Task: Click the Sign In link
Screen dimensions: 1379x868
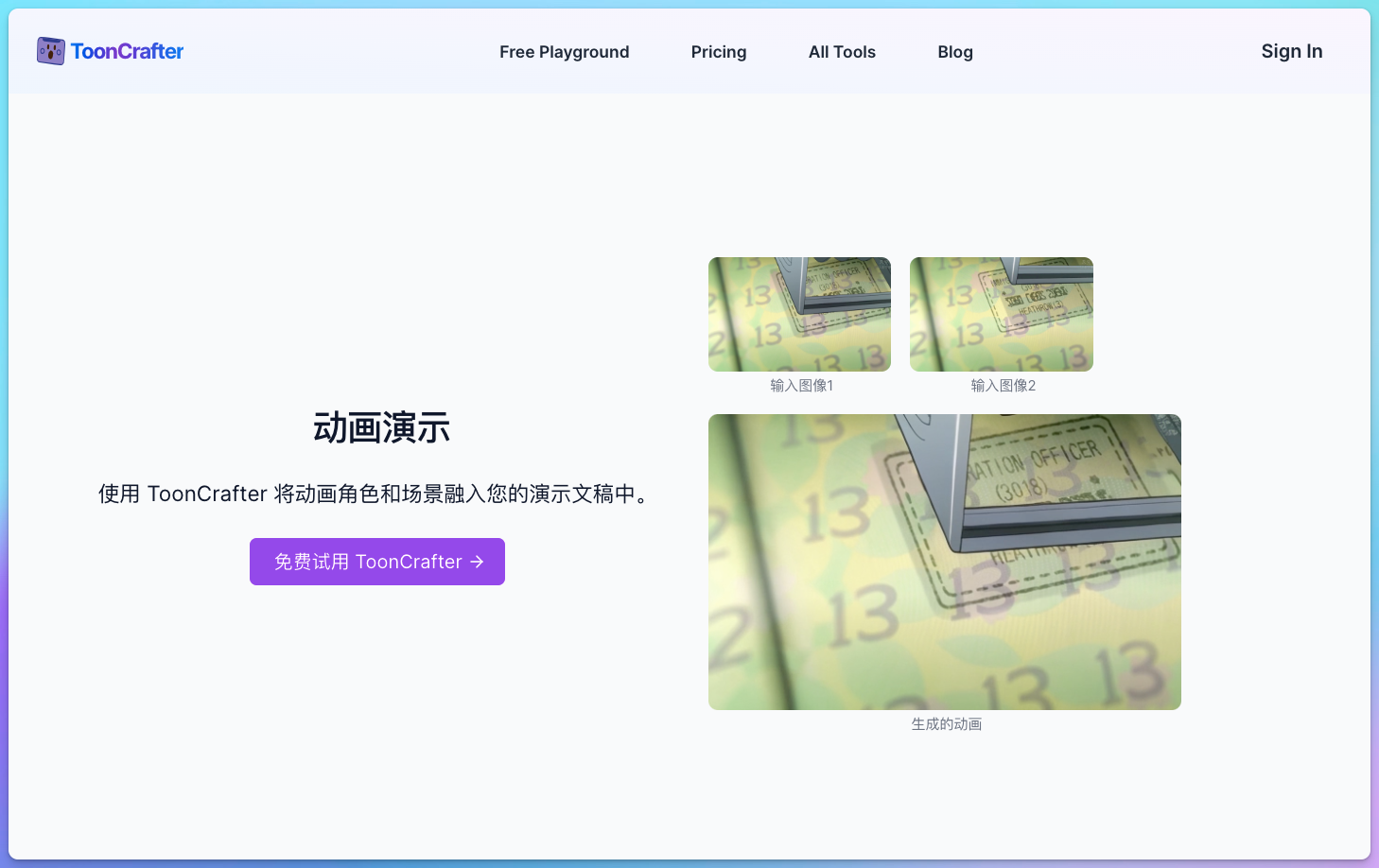Action: tap(1291, 51)
